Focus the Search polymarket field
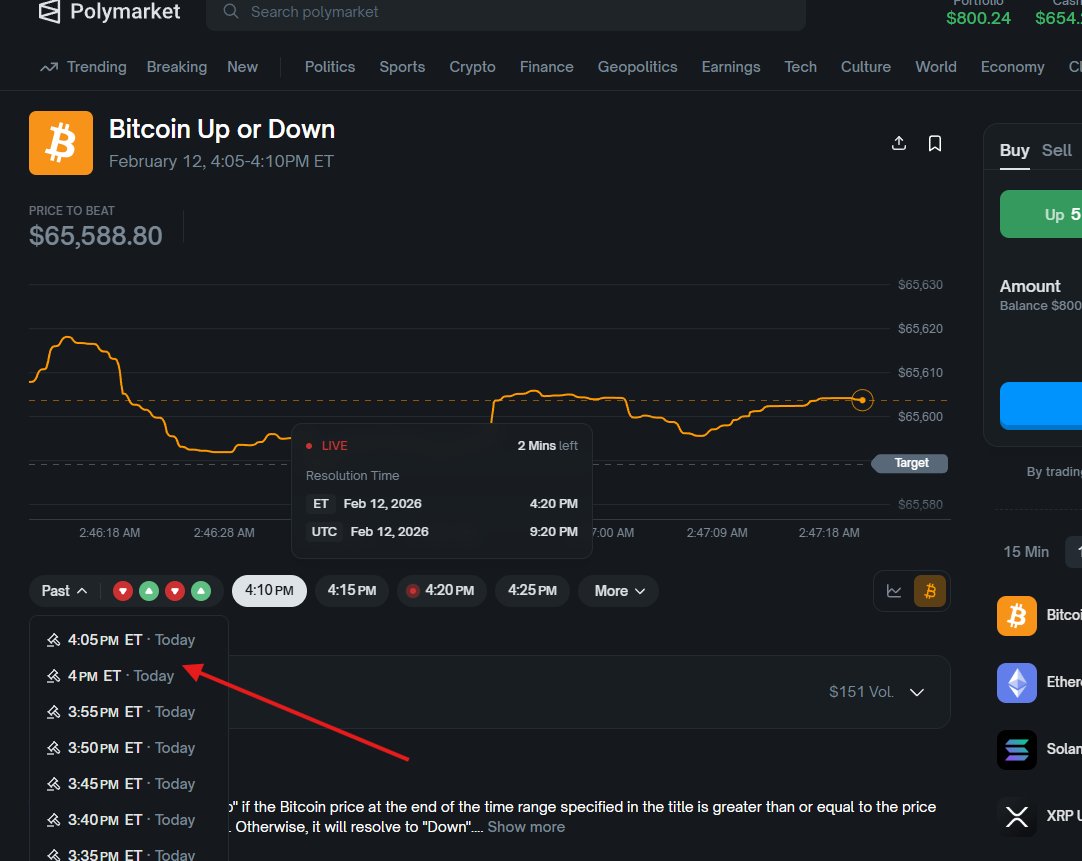 tap(506, 12)
